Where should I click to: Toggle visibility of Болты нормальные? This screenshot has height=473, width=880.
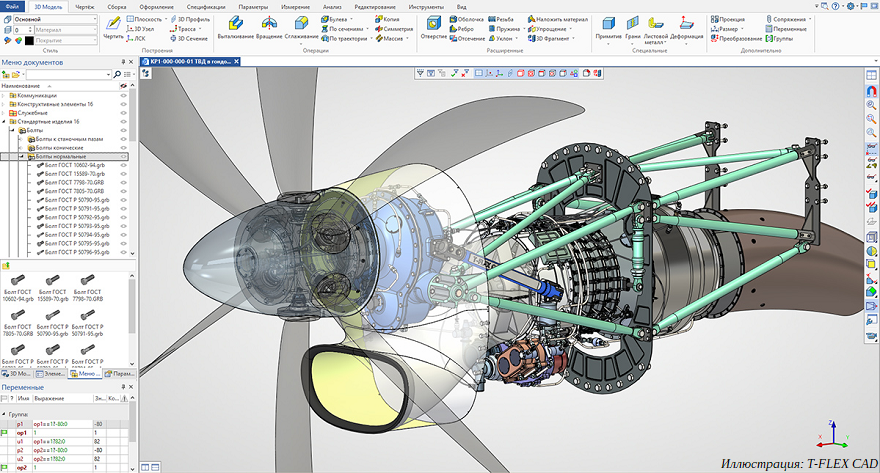tap(123, 157)
